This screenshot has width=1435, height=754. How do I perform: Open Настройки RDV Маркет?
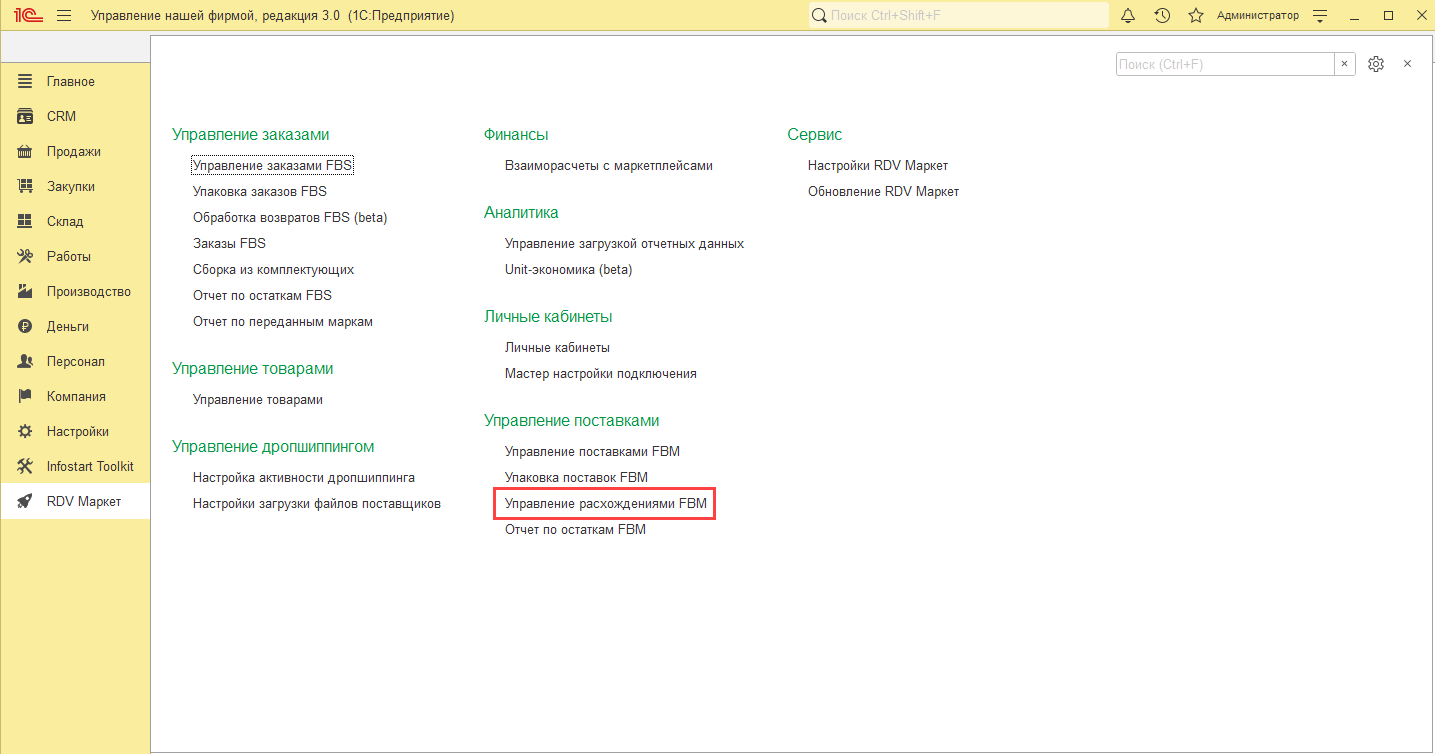click(878, 165)
